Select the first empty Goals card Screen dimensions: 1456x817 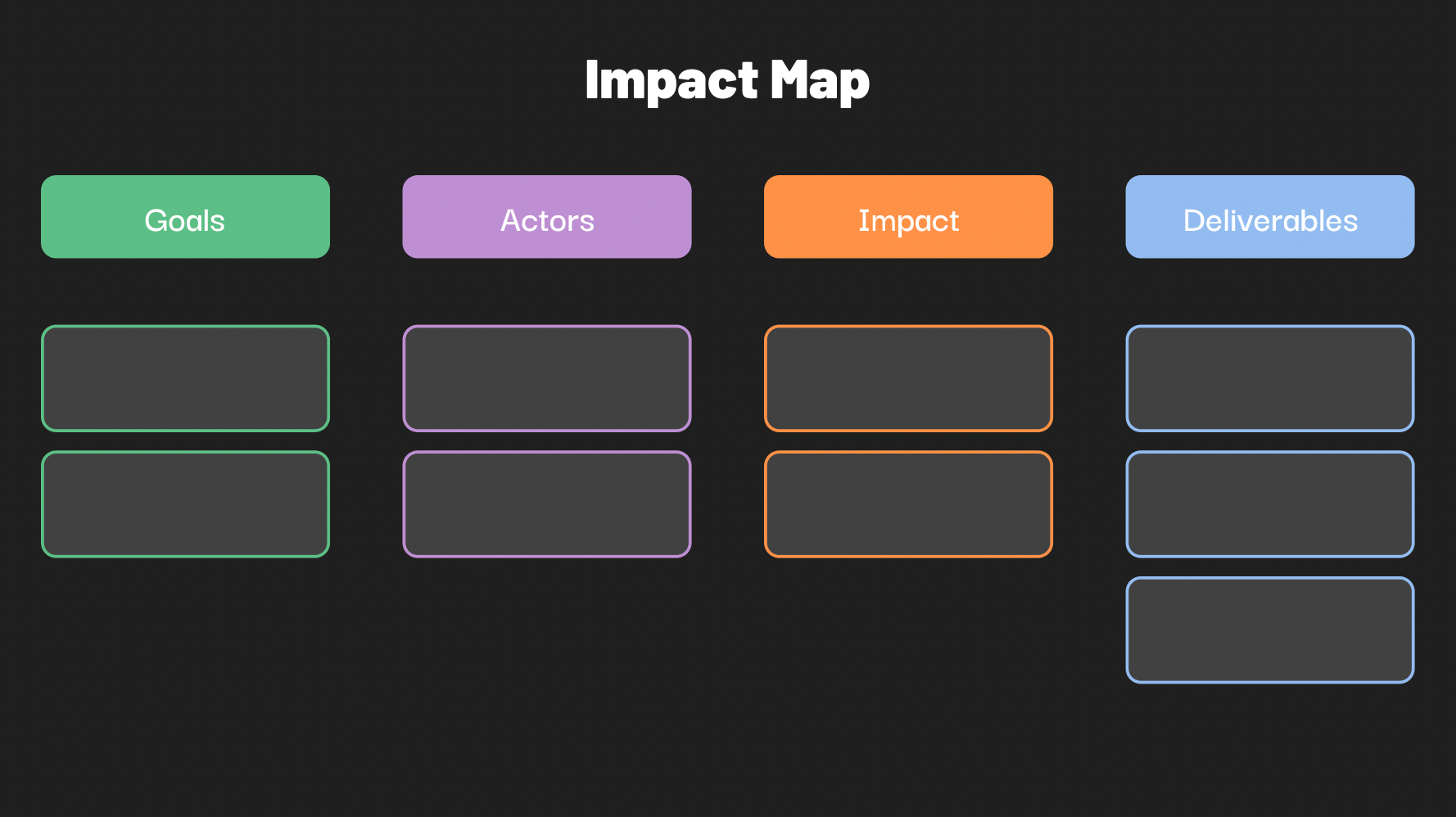pos(185,378)
